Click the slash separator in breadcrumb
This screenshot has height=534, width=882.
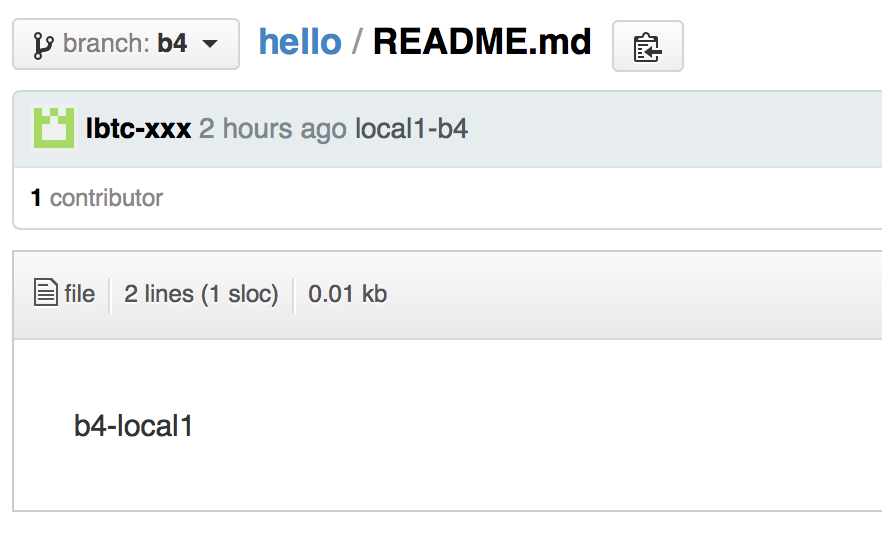(357, 42)
